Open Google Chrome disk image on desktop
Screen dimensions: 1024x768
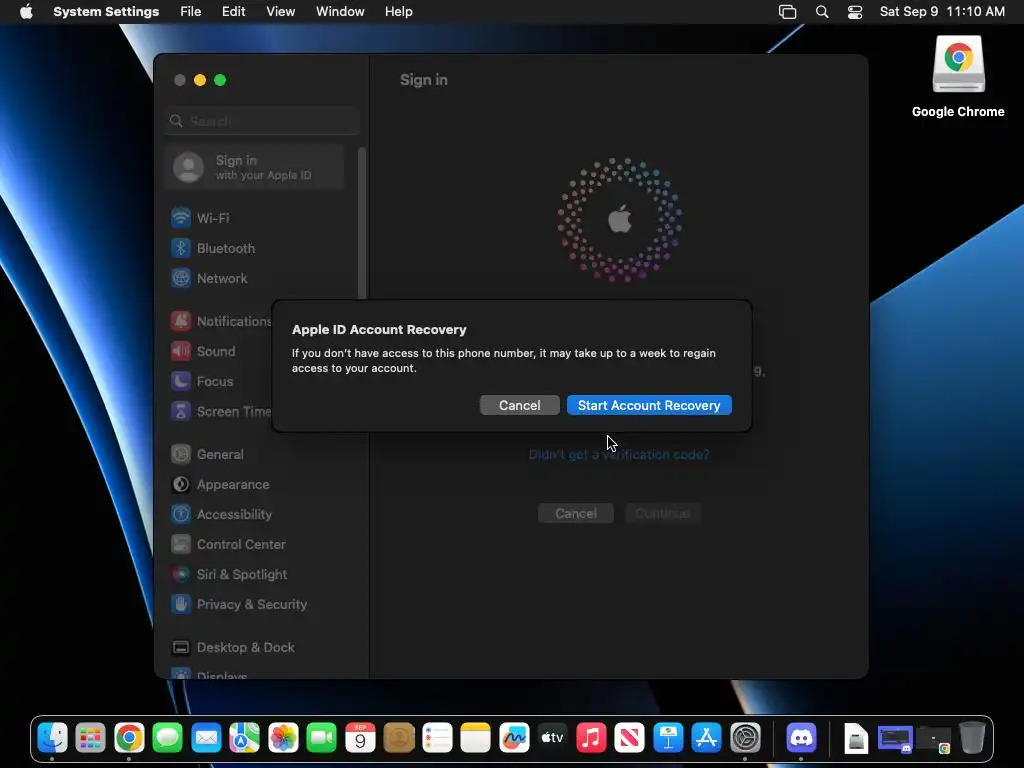click(958, 65)
